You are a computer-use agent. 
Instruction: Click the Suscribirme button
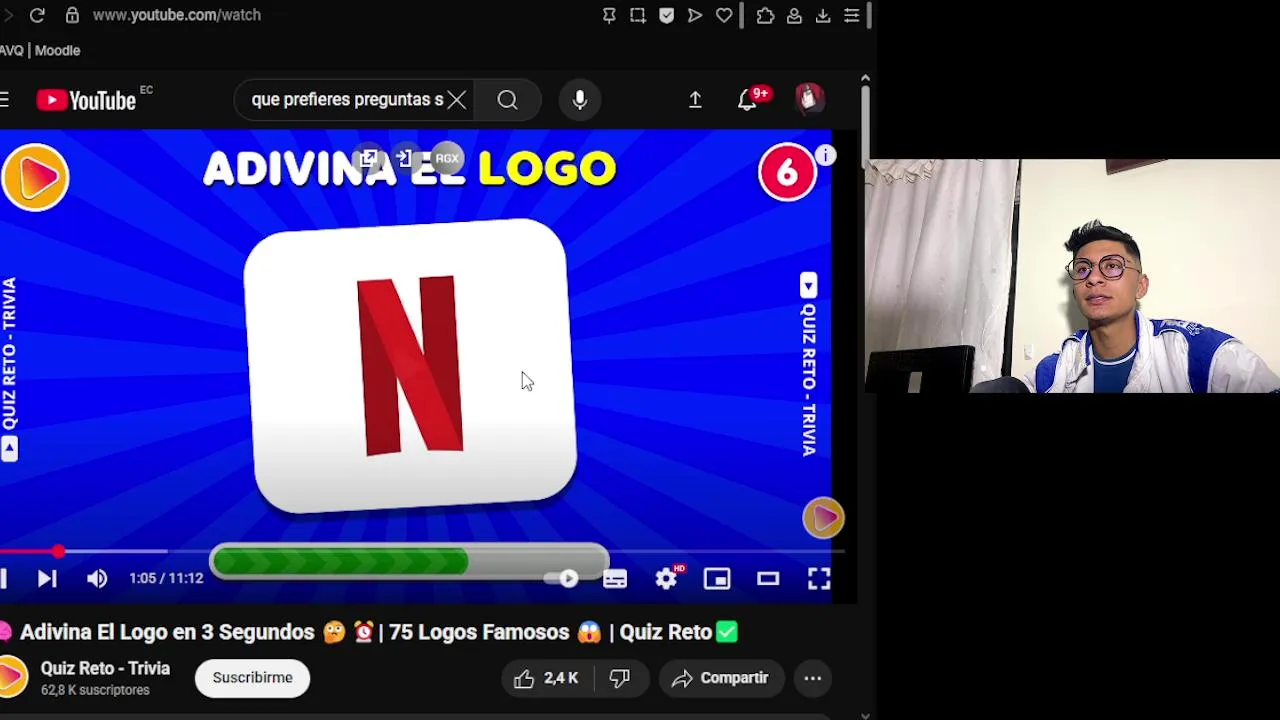pos(253,678)
